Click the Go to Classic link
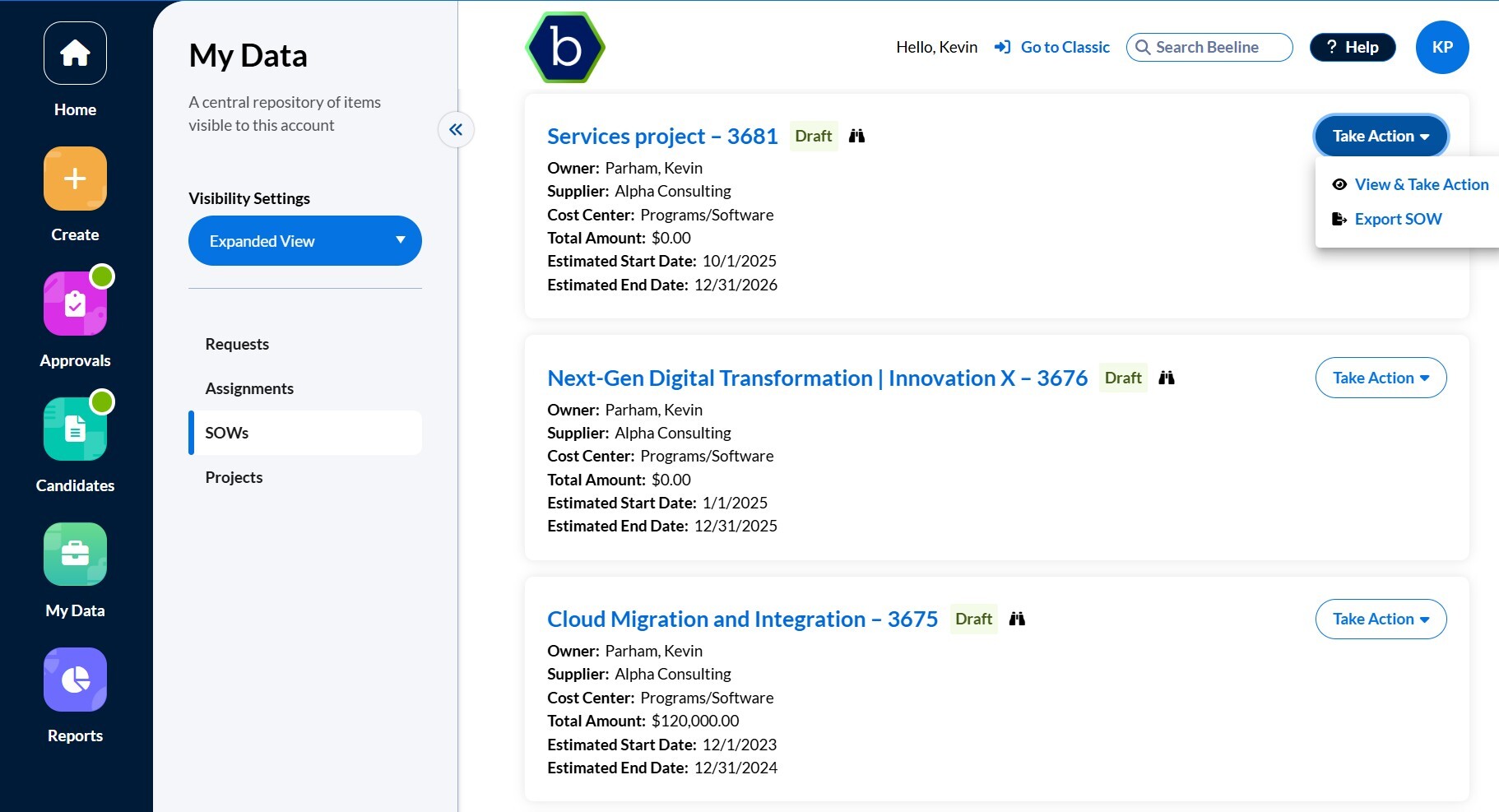Viewport: 1499px width, 812px height. (1065, 48)
